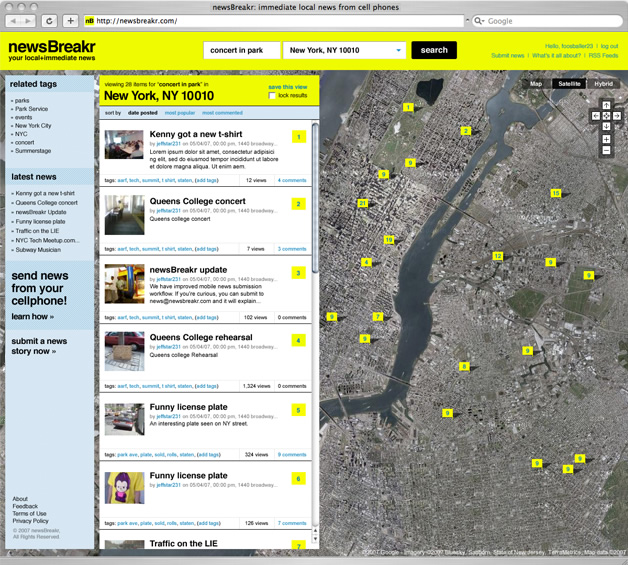Click the nB favicon in address bar
This screenshot has width=628, height=565.
[x=89, y=21]
